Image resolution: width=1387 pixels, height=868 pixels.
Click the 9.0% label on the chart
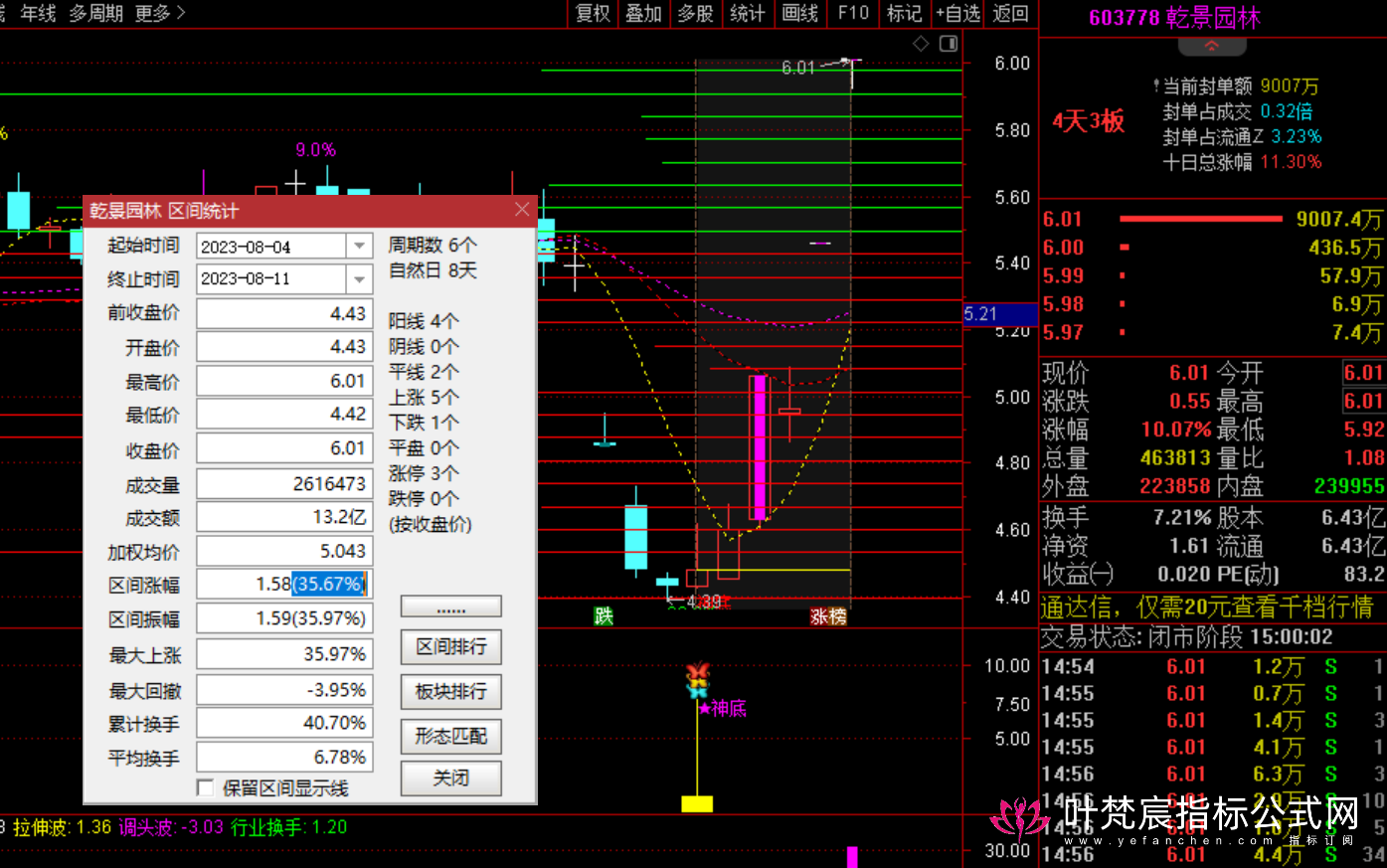(x=316, y=150)
